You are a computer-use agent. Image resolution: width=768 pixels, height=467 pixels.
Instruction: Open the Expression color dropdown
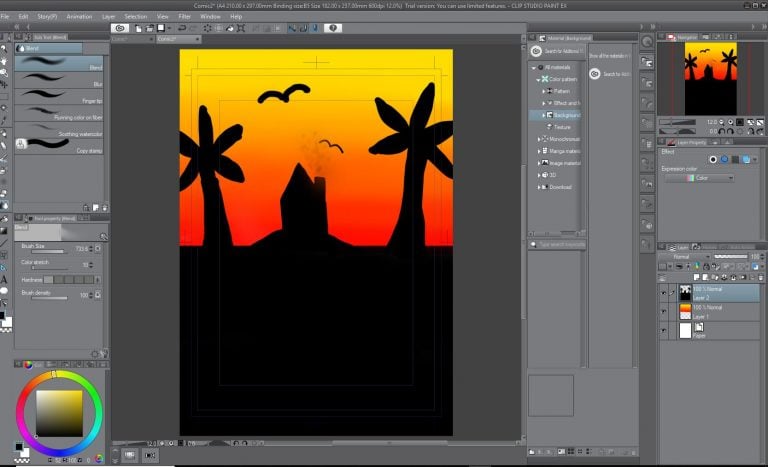point(699,178)
